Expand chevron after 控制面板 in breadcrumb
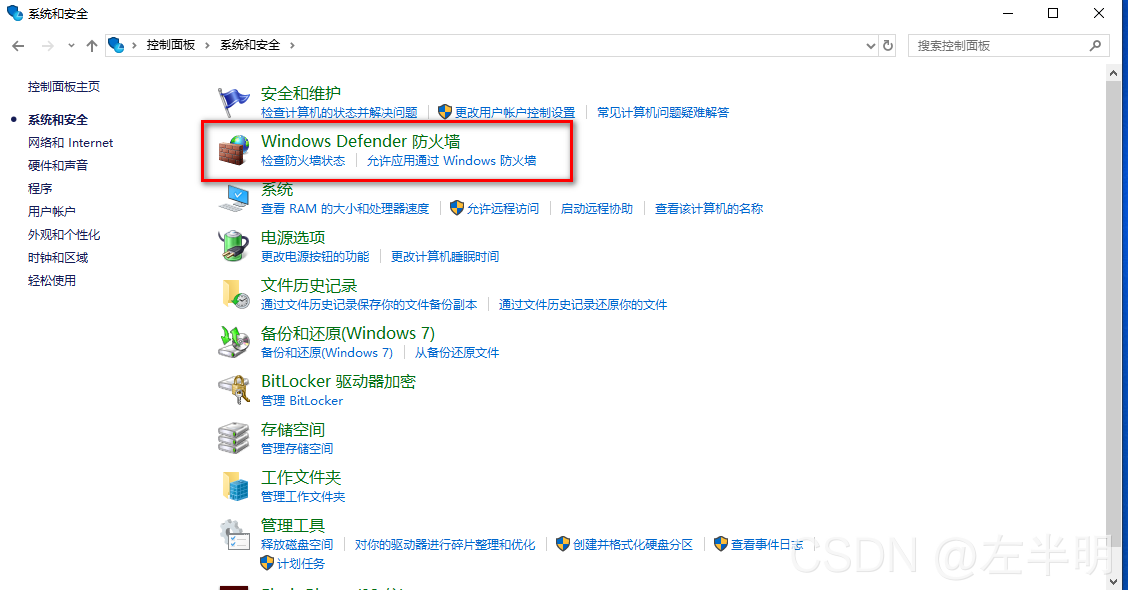 207,45
